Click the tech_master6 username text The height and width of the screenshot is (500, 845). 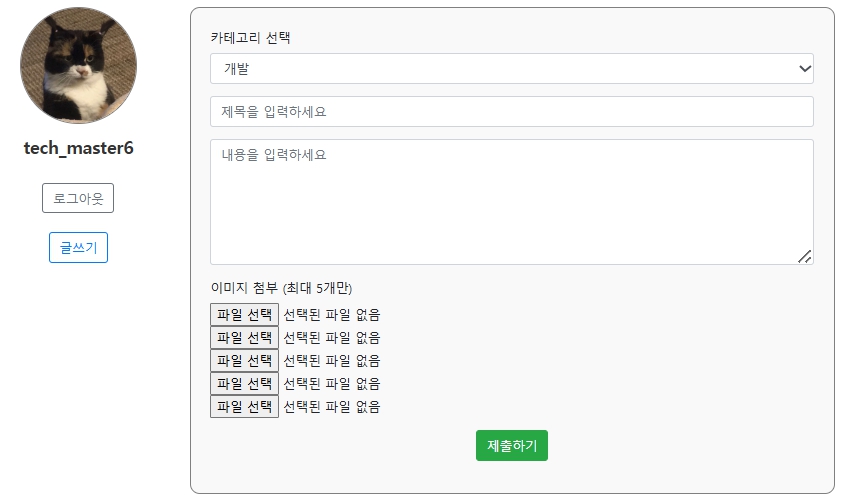pos(79,148)
